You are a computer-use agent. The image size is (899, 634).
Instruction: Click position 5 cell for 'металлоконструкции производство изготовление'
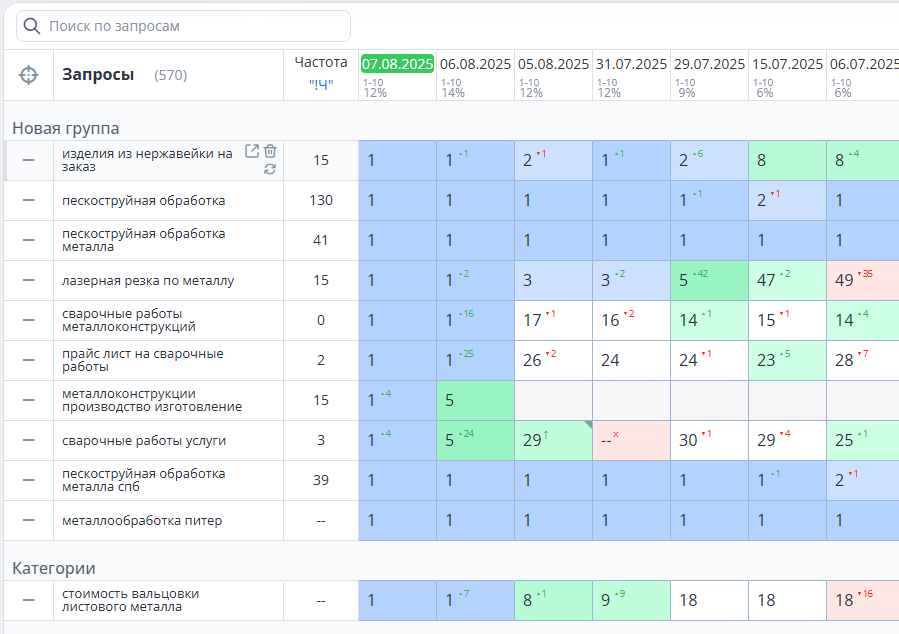(x=475, y=400)
